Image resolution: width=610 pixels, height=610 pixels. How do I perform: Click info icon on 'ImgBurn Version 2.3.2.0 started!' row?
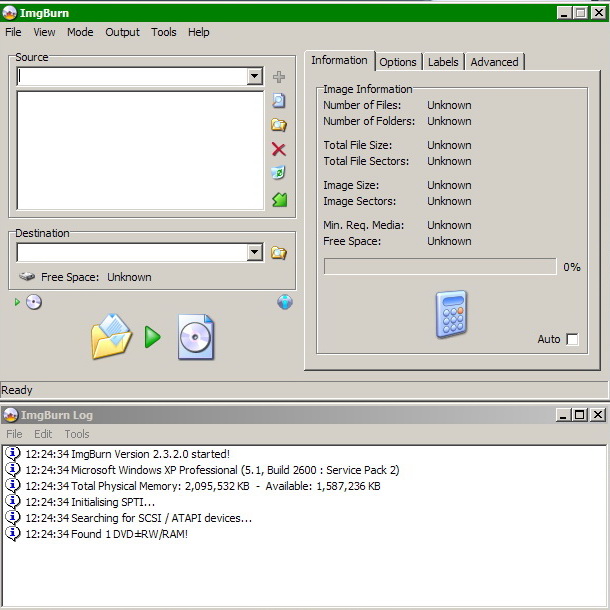pos(12,454)
